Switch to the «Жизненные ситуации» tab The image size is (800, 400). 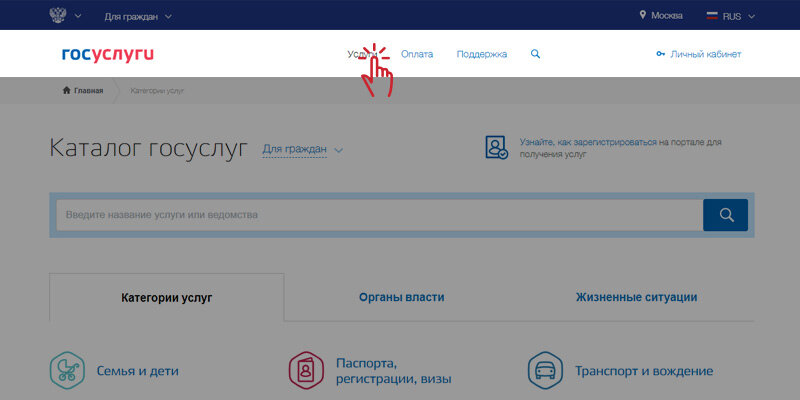click(637, 297)
